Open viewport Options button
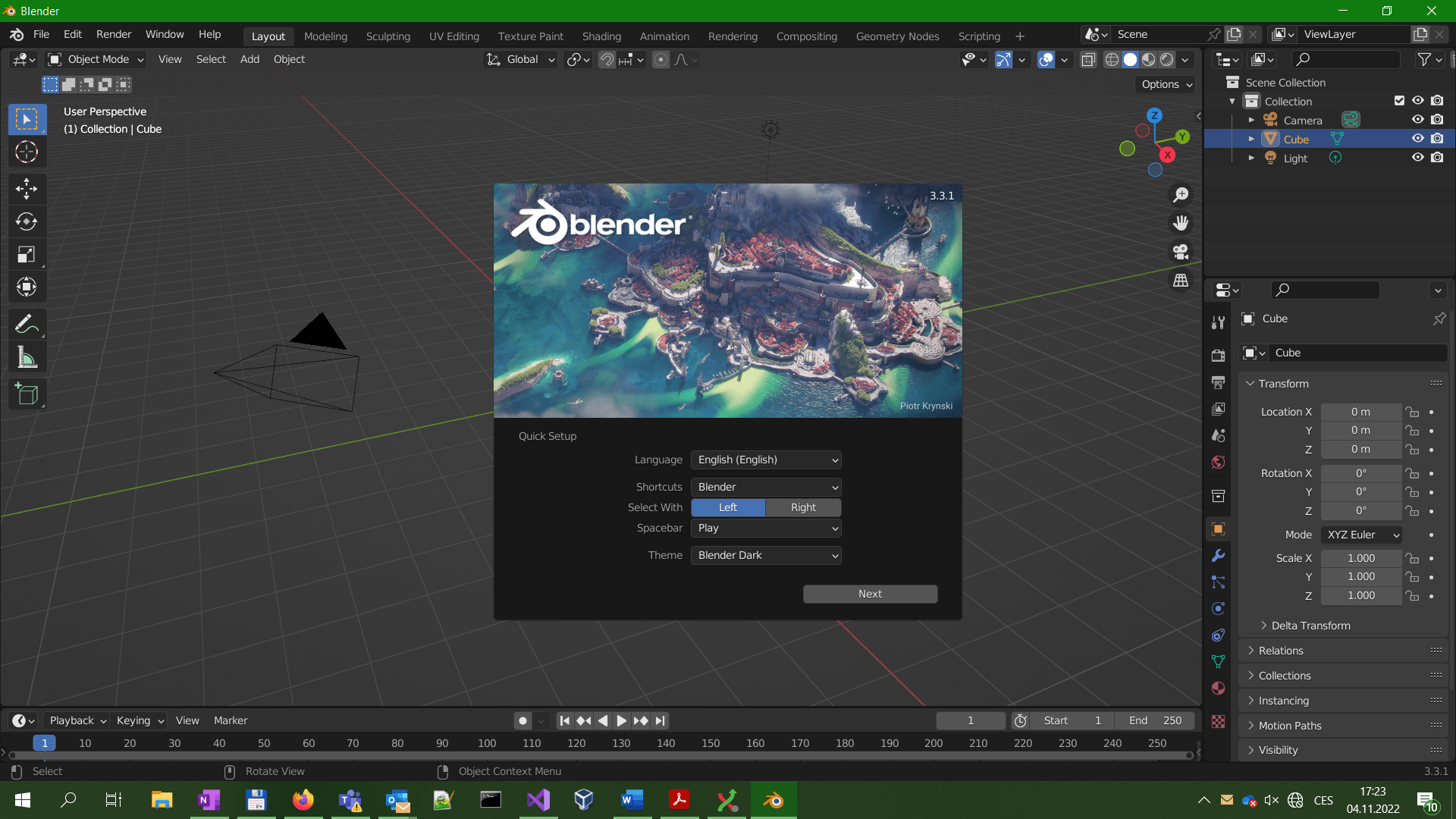The width and height of the screenshot is (1456, 819). (x=1166, y=84)
